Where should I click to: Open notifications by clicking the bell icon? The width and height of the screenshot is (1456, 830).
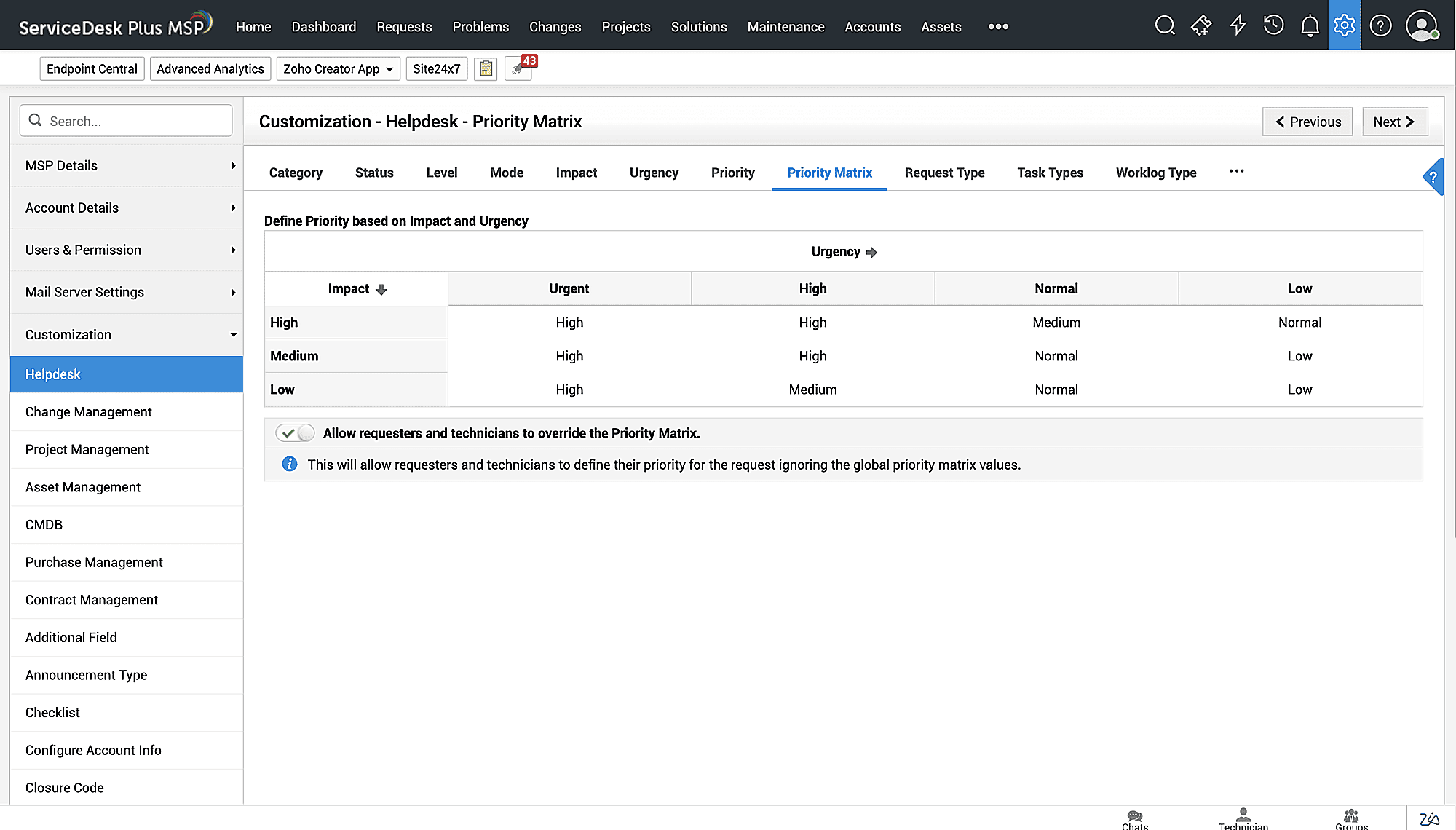[1309, 25]
